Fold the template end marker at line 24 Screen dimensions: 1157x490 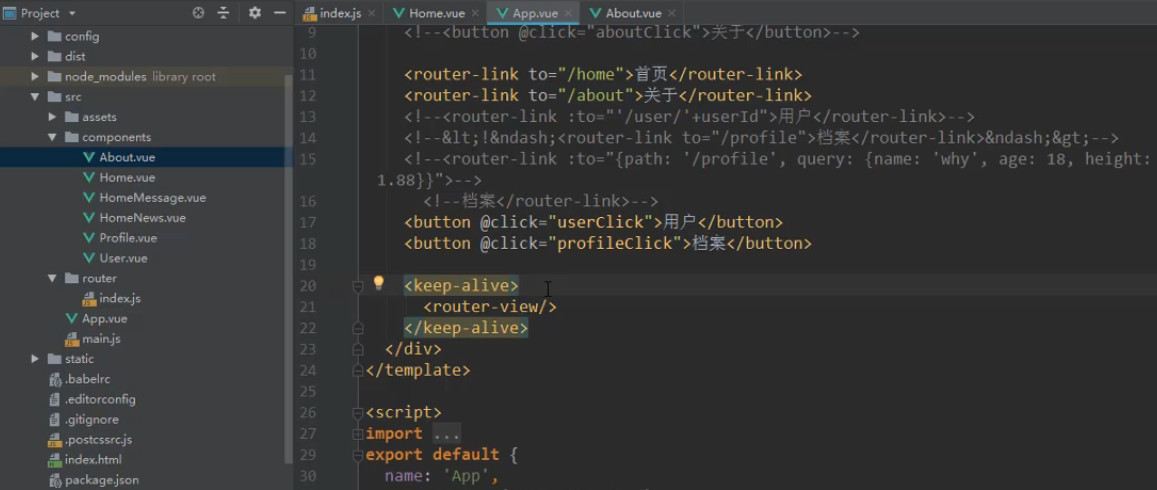point(359,370)
